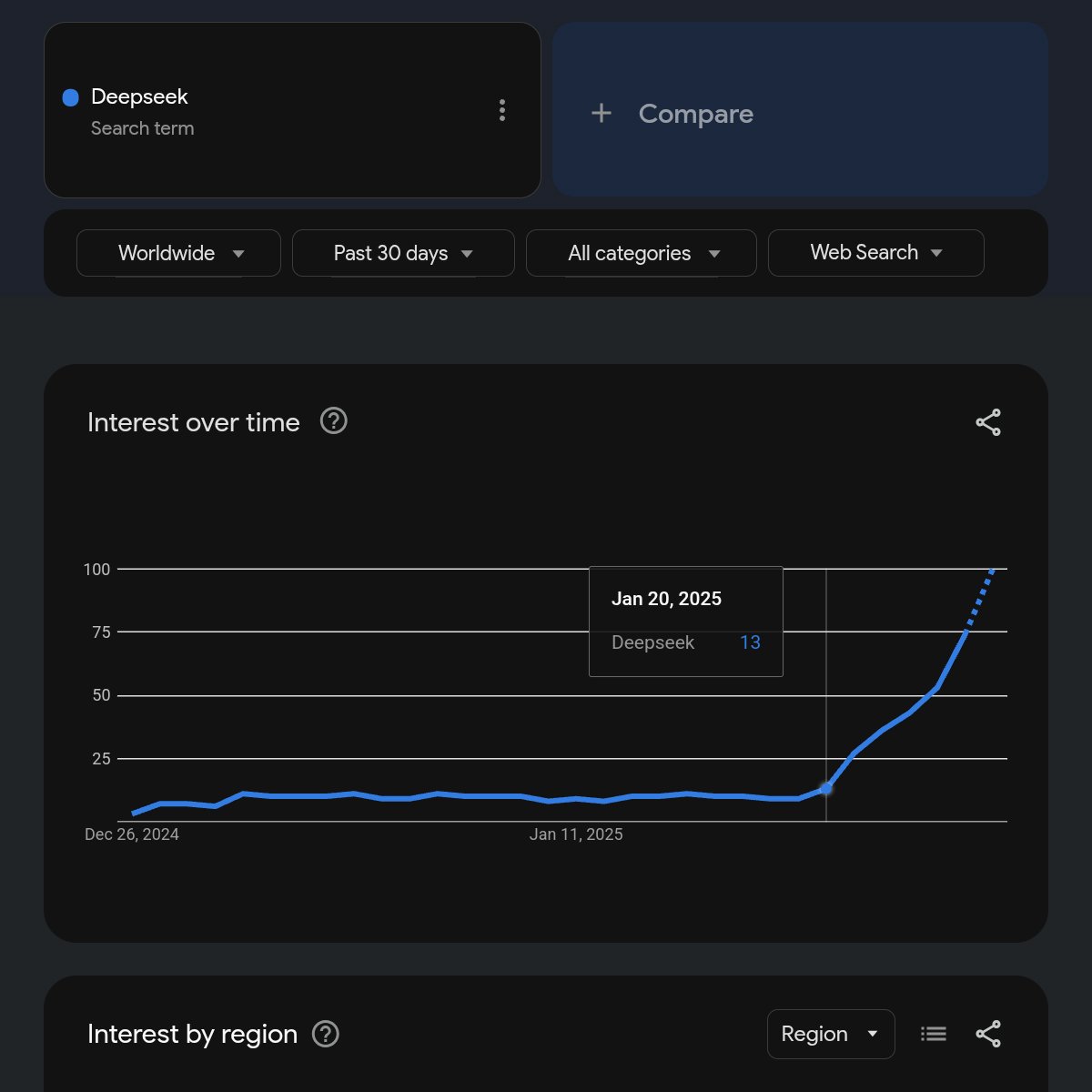1092x1092 pixels.
Task: Click the Jan 11, 2025 axis label
Action: (x=577, y=834)
